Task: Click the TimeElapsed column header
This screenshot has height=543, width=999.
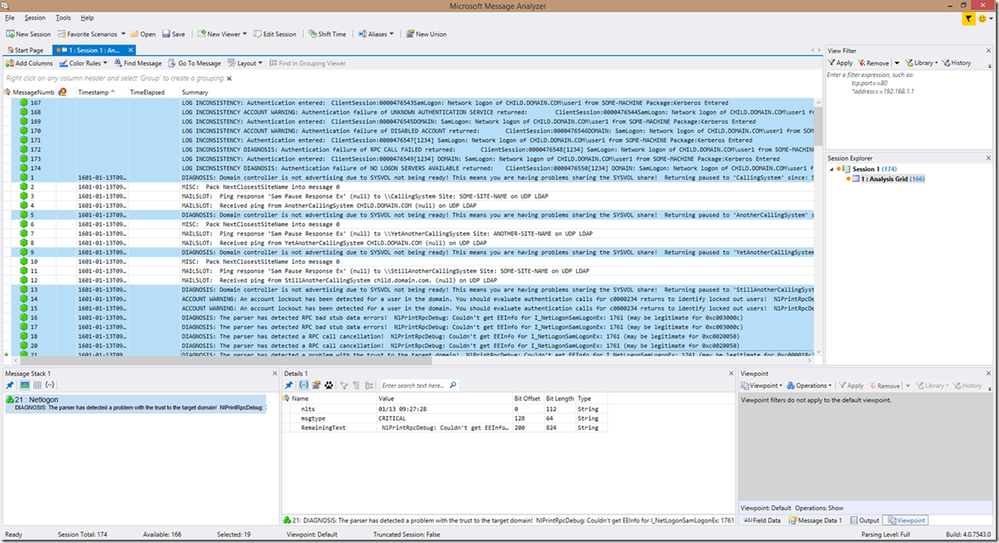Action: (147, 92)
